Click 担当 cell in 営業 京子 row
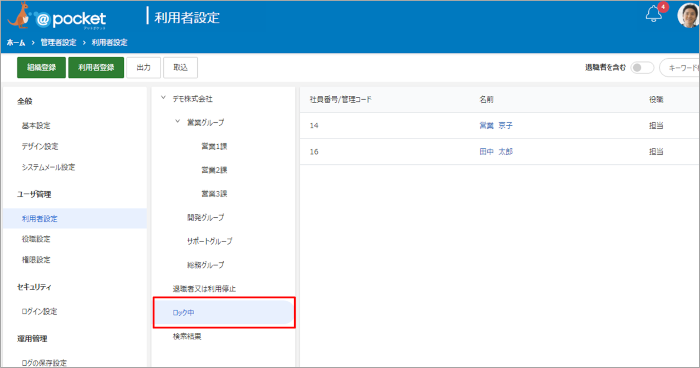Screen dimensions: 700x368 pyautogui.click(x=656, y=125)
